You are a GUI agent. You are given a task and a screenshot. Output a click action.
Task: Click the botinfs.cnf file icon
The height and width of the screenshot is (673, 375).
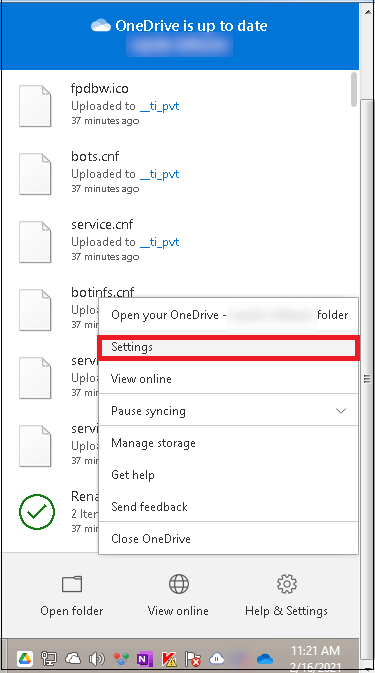[x=35, y=310]
